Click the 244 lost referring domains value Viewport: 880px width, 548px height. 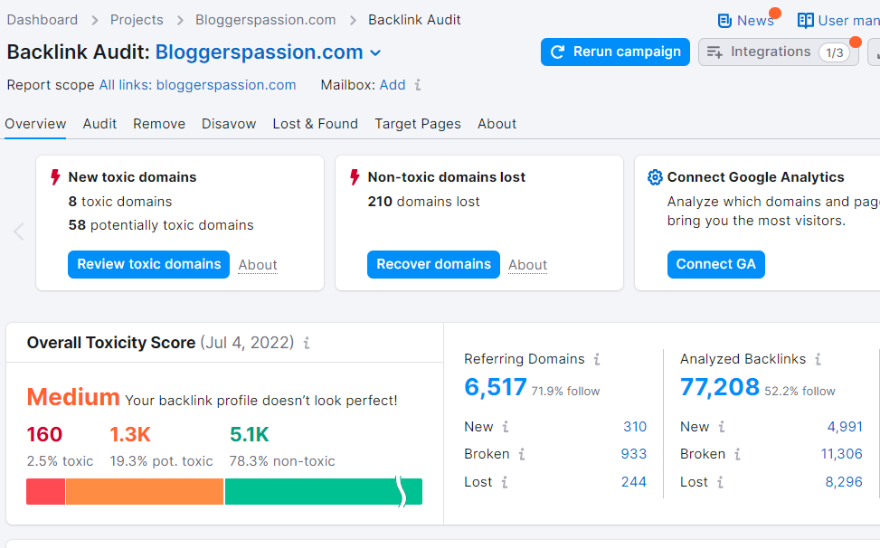[634, 482]
